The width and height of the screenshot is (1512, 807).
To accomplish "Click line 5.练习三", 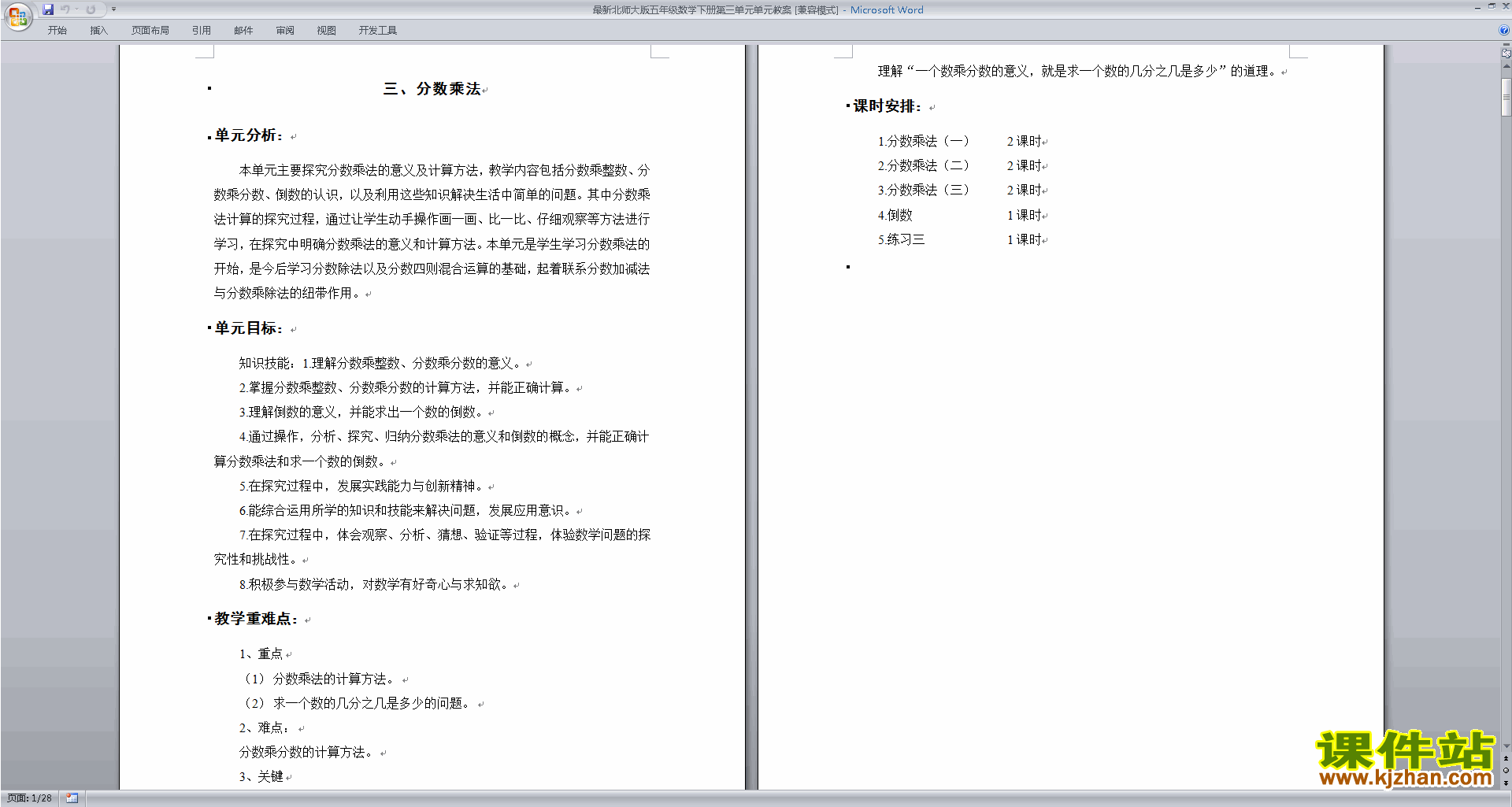I will coord(901,239).
